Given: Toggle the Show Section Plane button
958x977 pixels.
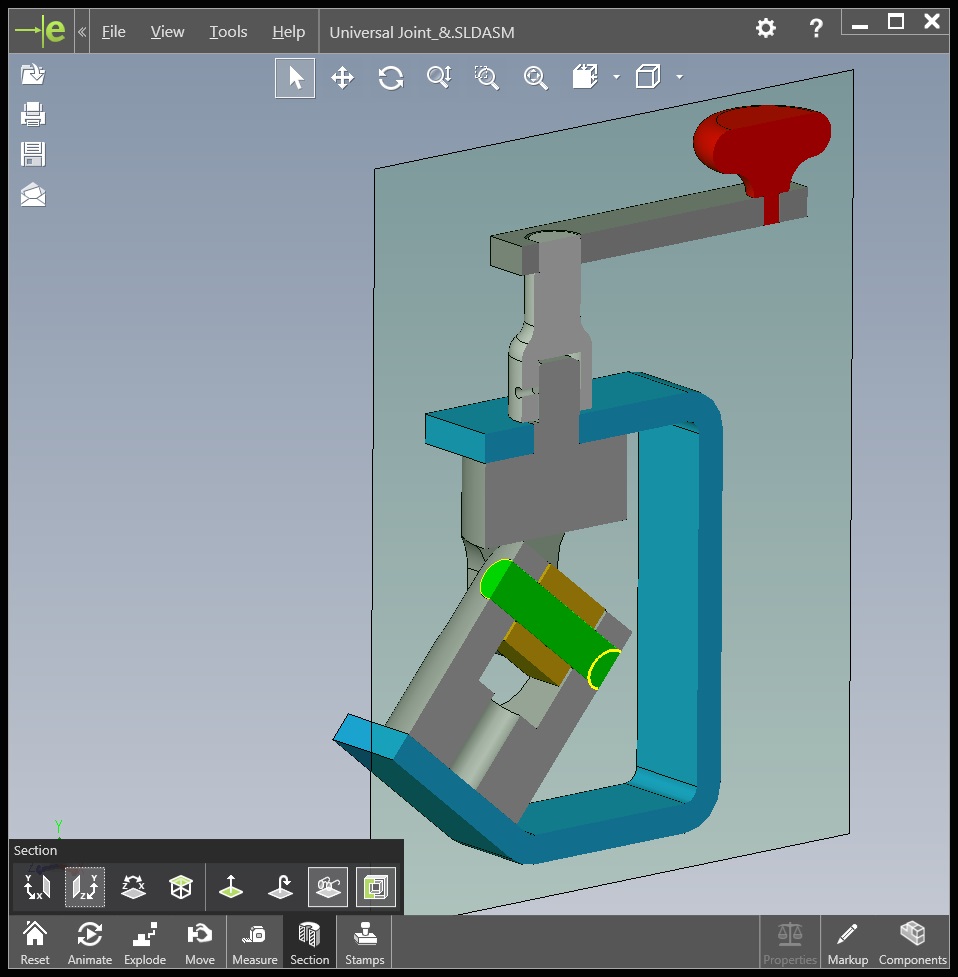Looking at the screenshot, I should [328, 887].
